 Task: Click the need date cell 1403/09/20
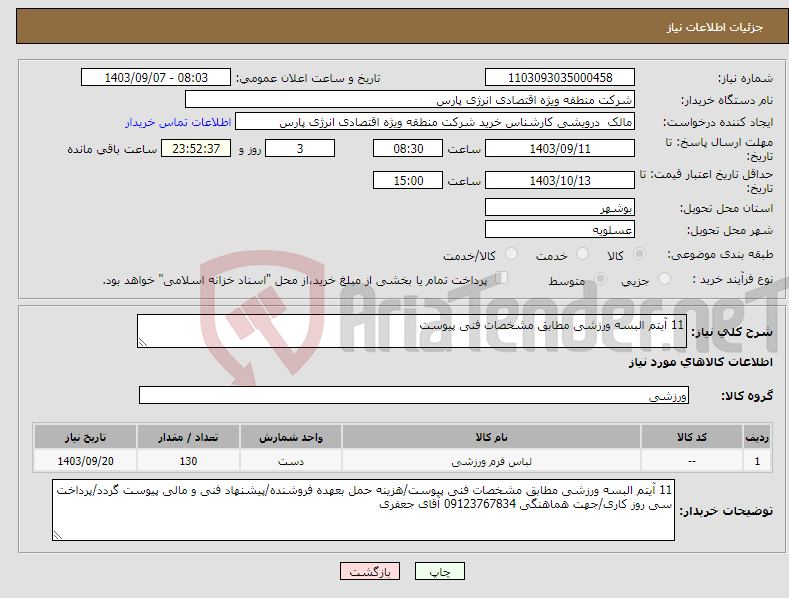coord(86,461)
